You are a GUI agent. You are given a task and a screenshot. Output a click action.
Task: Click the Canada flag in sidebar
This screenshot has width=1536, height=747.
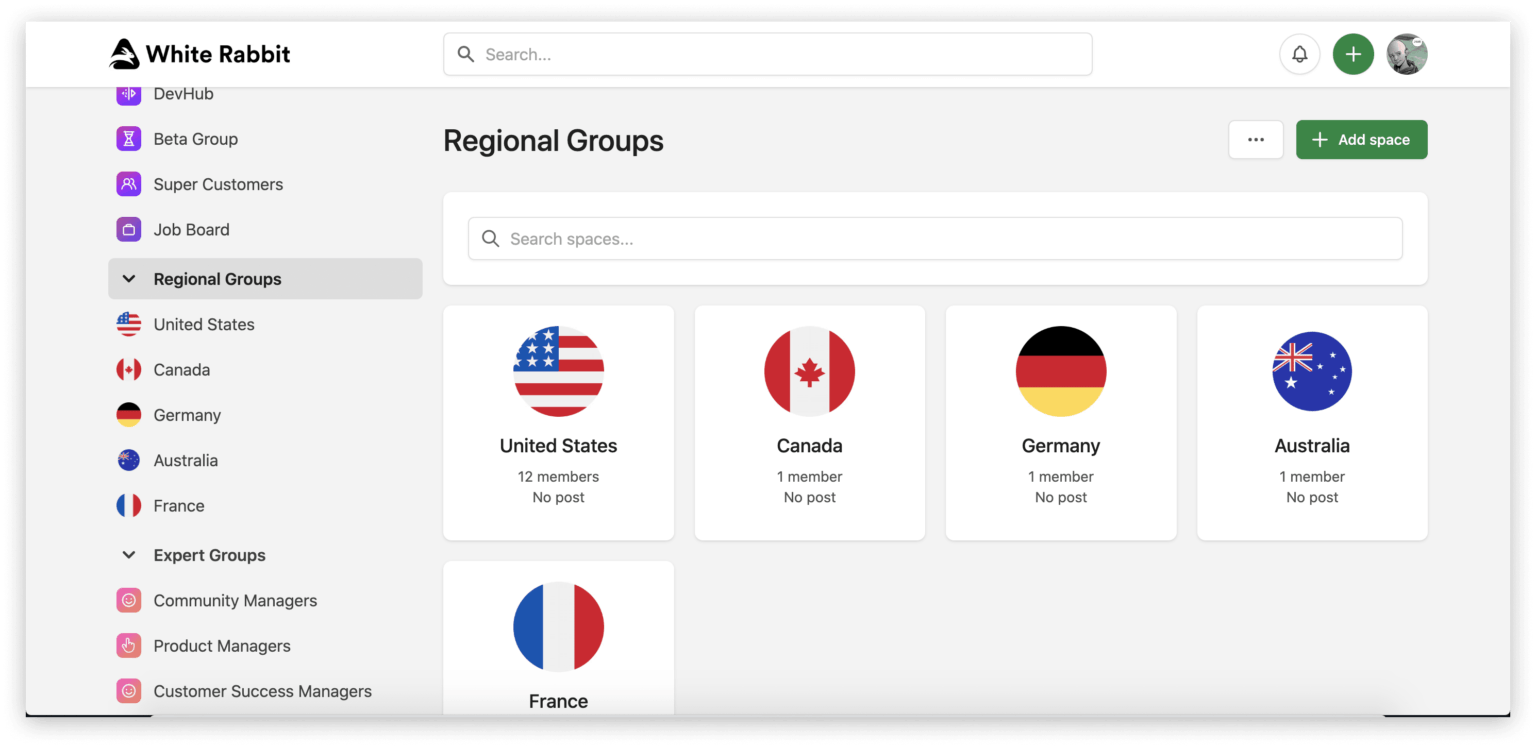(128, 370)
